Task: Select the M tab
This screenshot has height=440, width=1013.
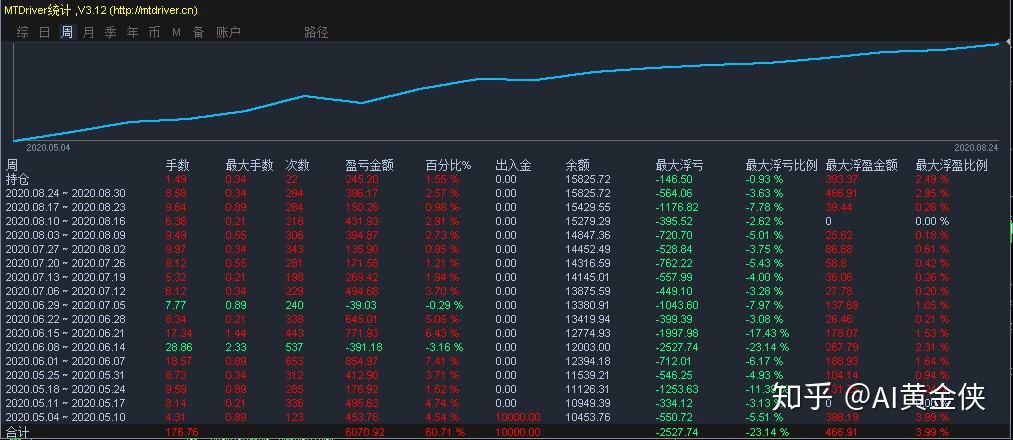Action: (176, 32)
